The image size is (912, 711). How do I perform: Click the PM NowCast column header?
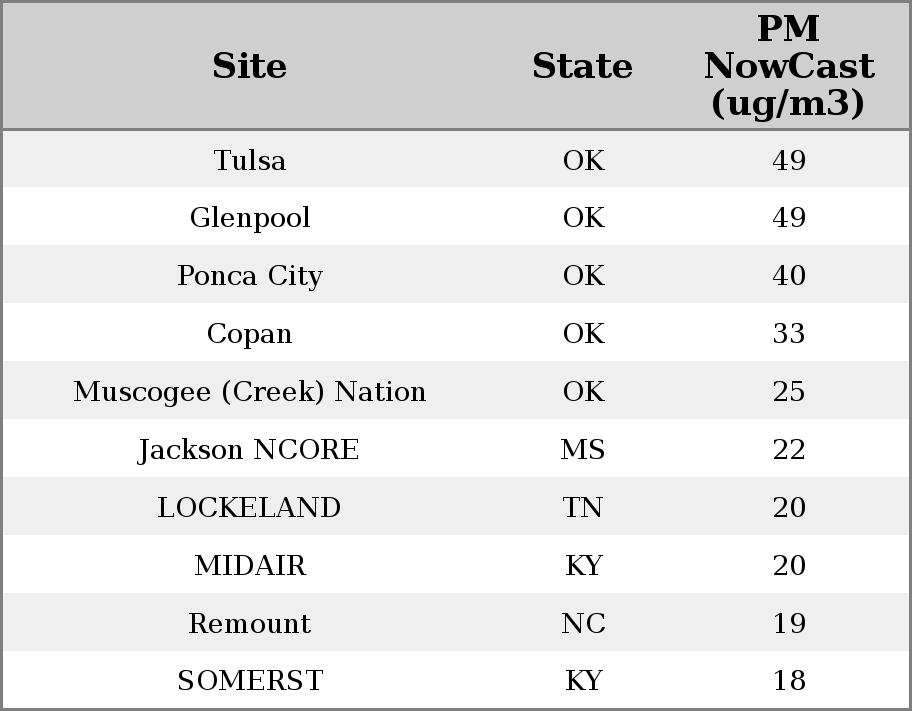[x=788, y=67]
